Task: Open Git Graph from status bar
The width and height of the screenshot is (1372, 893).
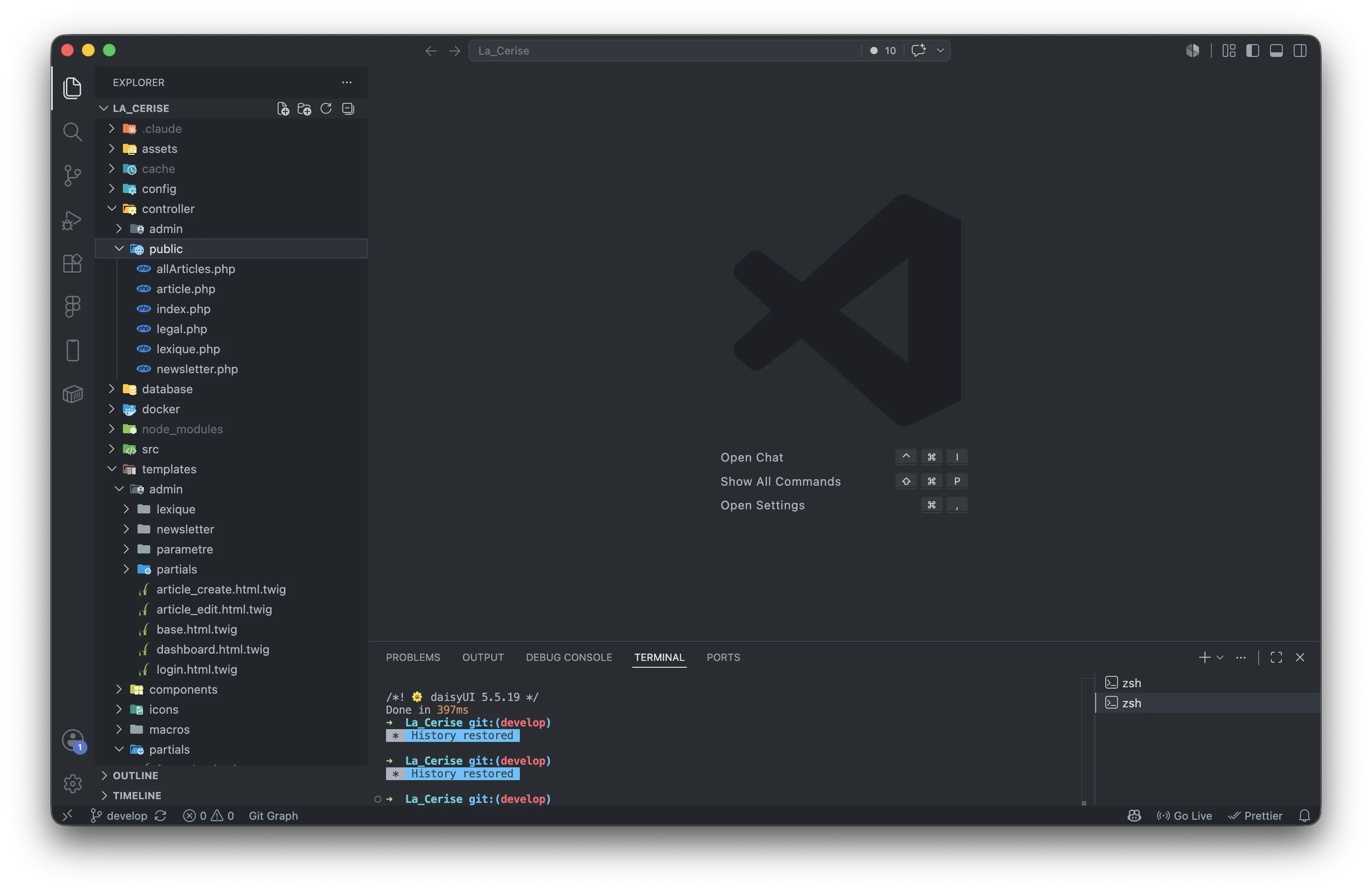Action: [x=273, y=816]
